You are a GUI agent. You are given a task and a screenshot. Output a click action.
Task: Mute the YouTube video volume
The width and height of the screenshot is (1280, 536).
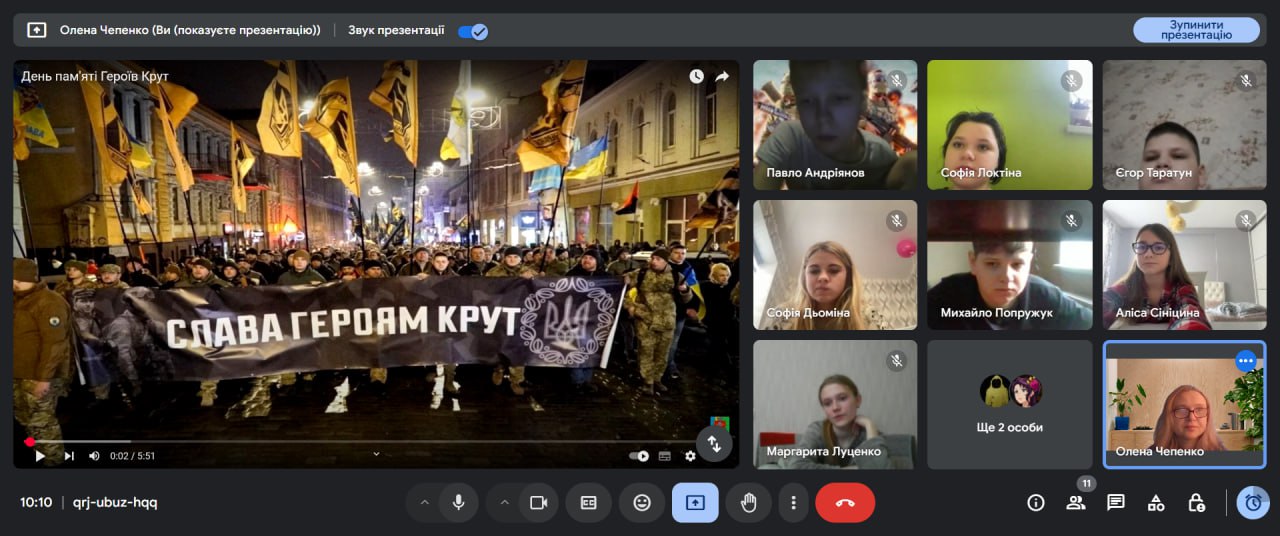pyautogui.click(x=94, y=456)
